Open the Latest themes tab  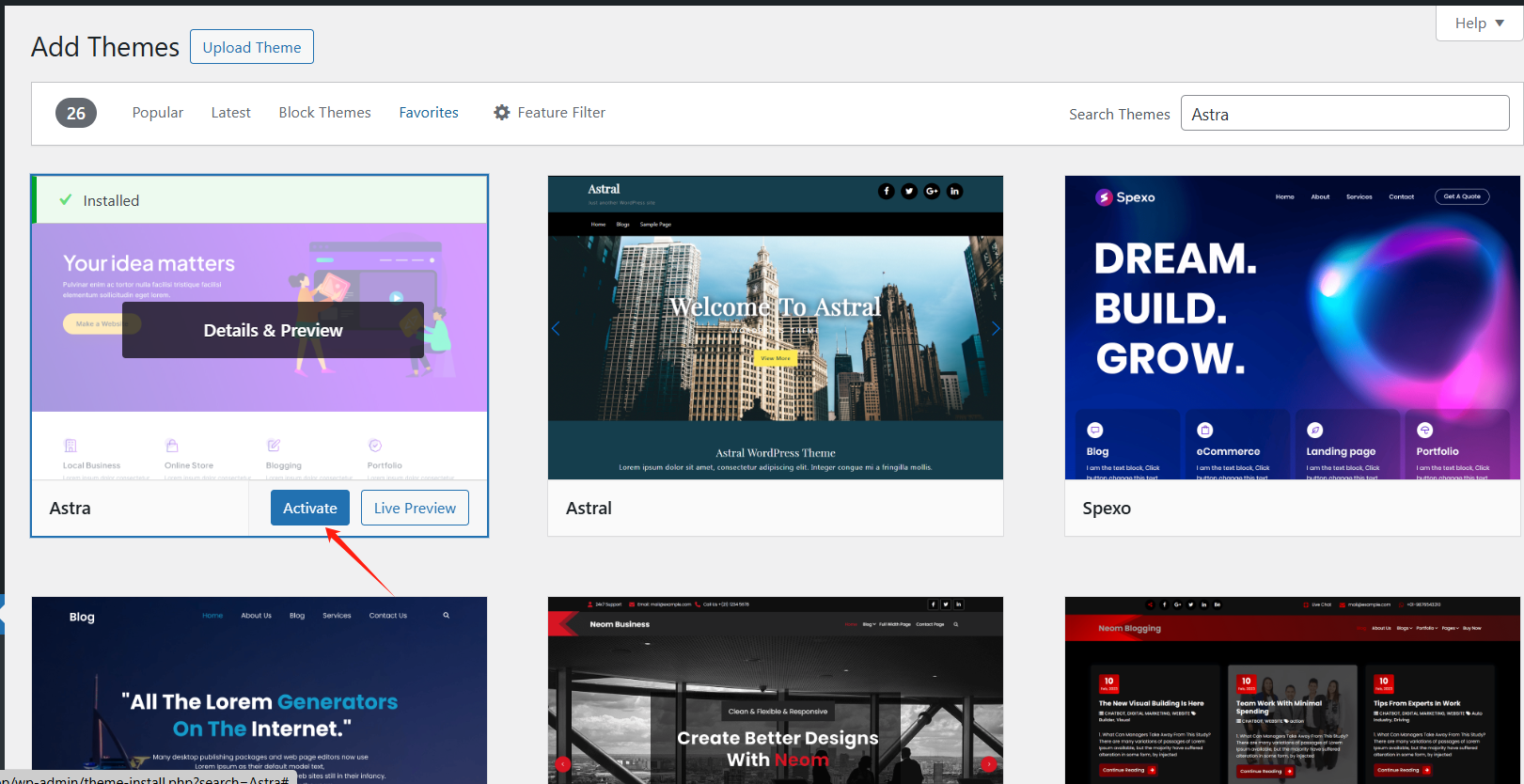coord(230,113)
